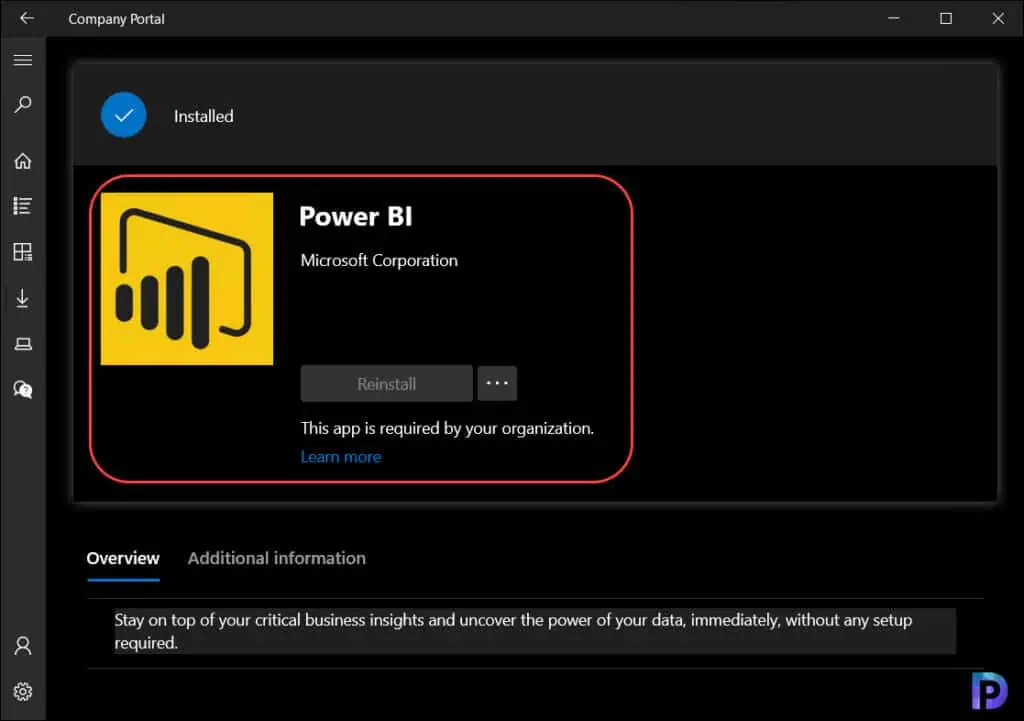Open Help & support chat icon
Viewport: 1024px width, 721px height.
(23, 389)
